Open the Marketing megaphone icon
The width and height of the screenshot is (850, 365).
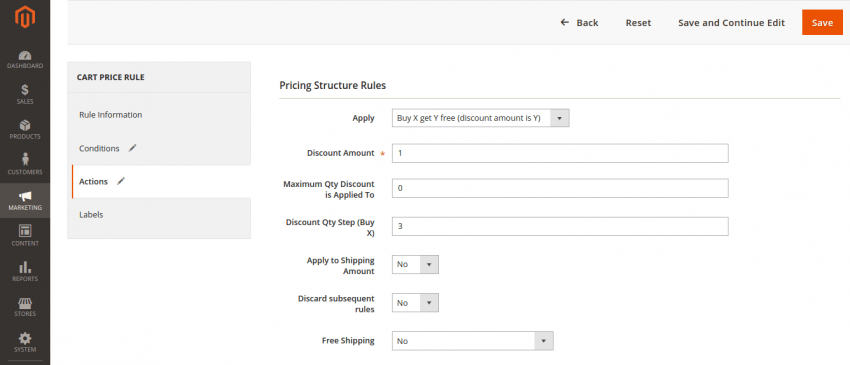[25, 196]
